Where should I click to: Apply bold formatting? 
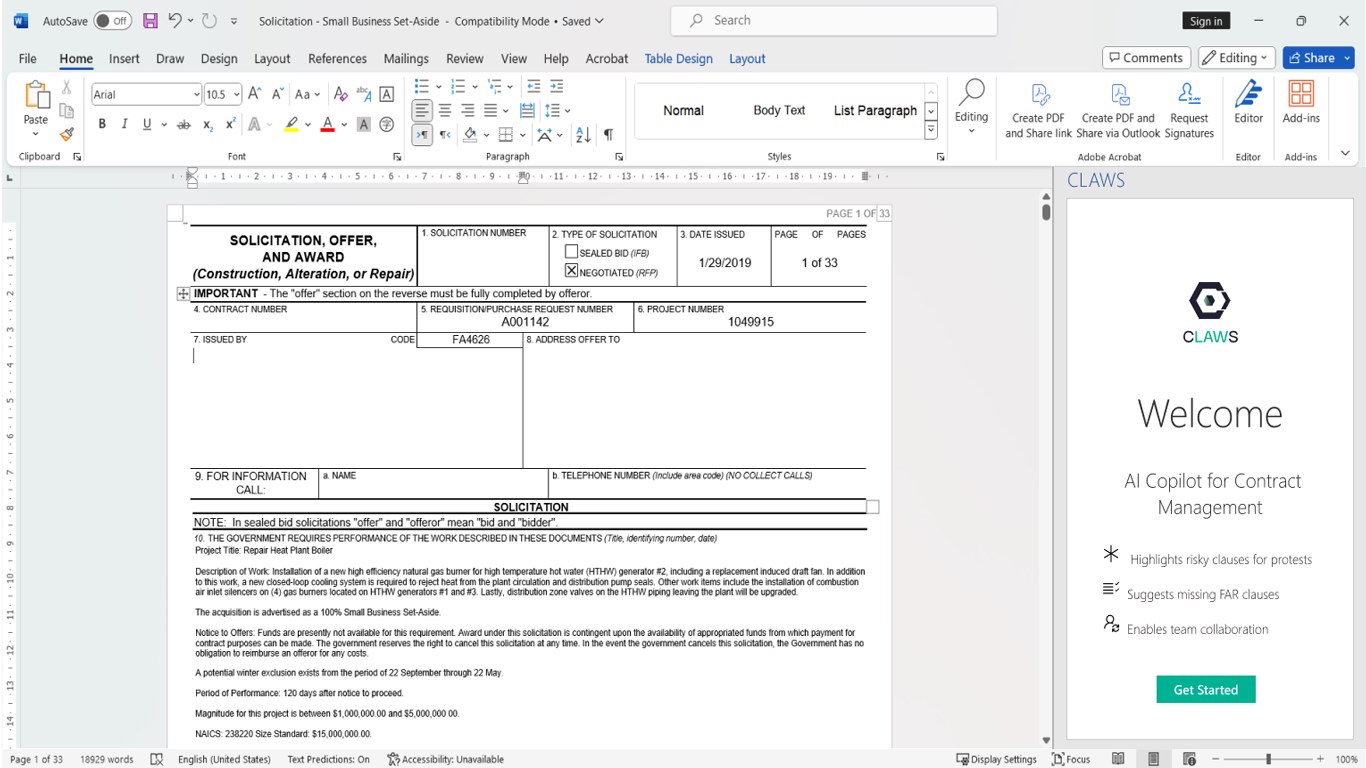[x=102, y=124]
